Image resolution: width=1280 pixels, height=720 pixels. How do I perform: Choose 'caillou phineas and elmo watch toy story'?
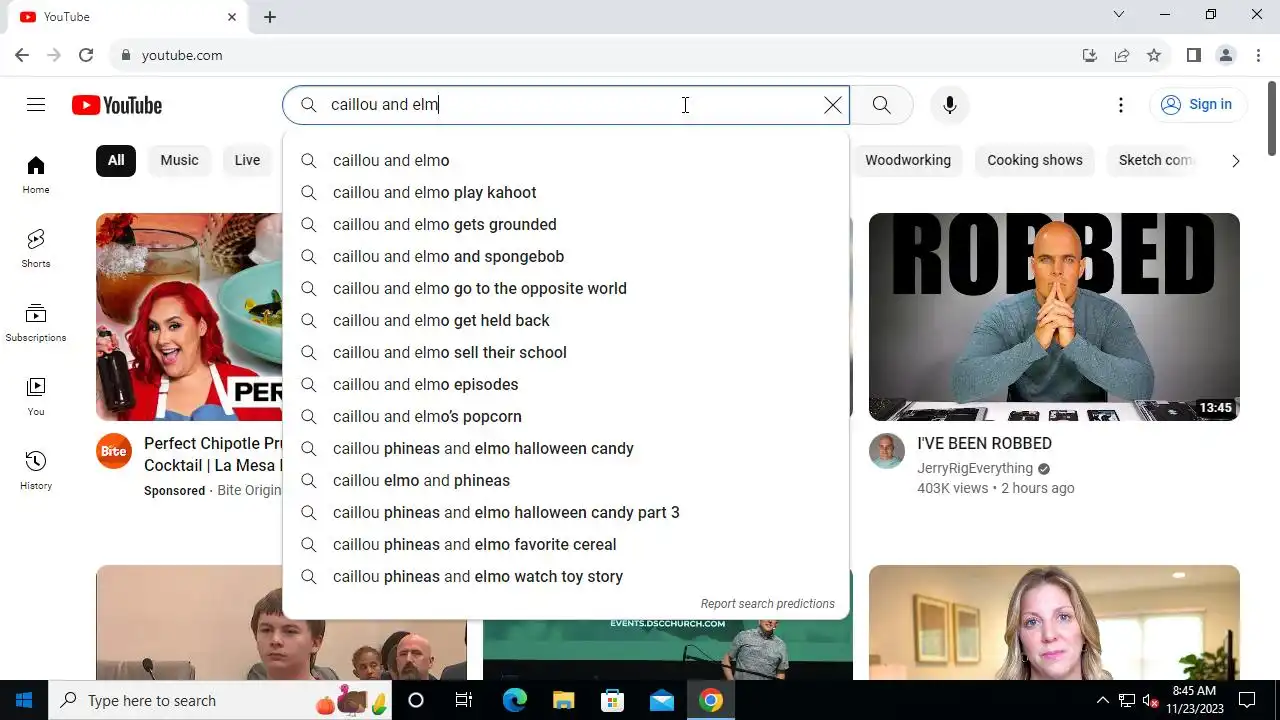click(566, 576)
